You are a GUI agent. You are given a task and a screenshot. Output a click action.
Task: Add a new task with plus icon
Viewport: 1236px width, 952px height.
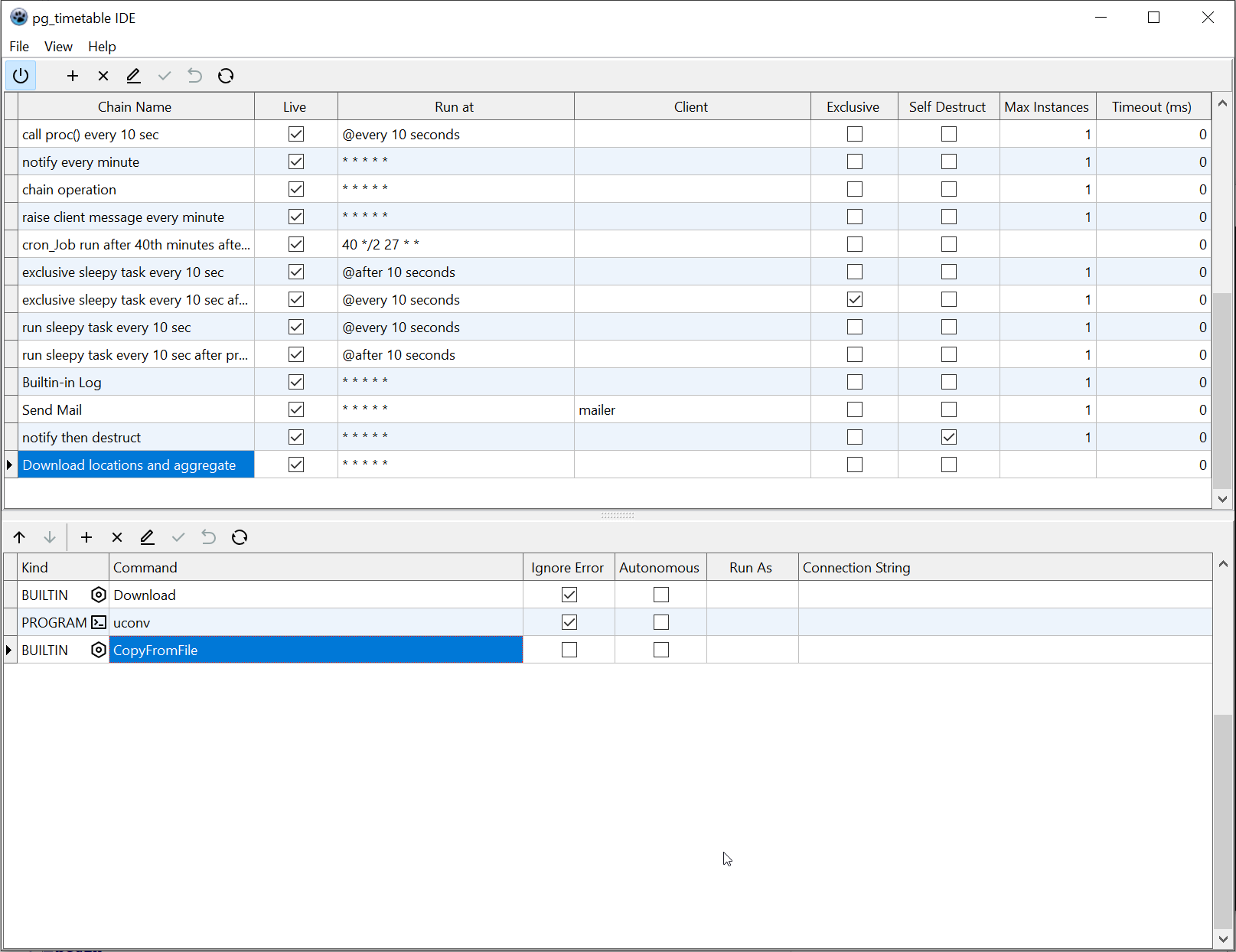point(86,537)
